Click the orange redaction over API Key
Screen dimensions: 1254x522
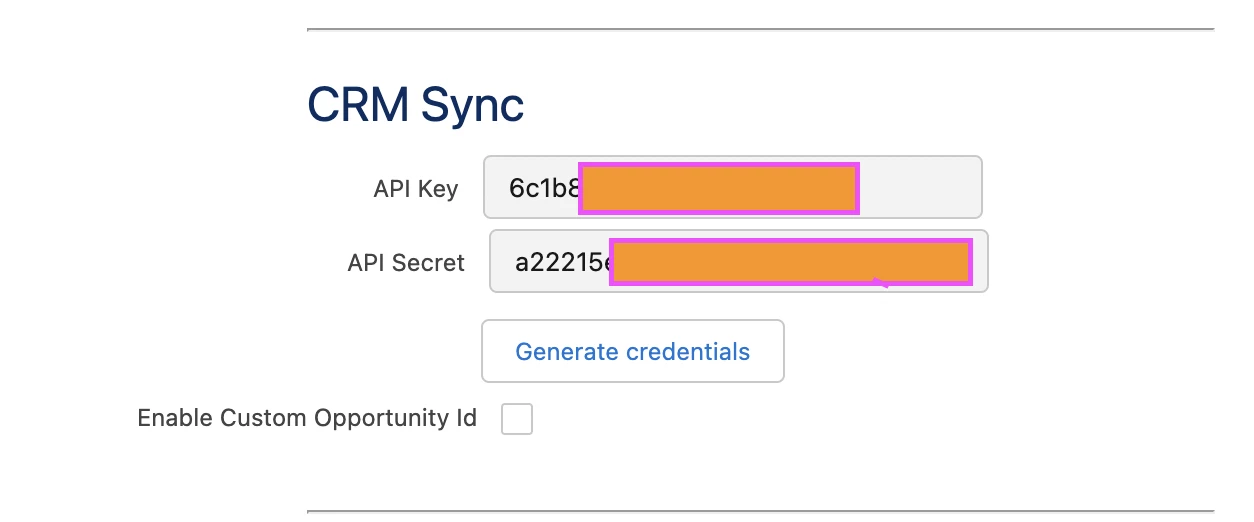(x=719, y=188)
